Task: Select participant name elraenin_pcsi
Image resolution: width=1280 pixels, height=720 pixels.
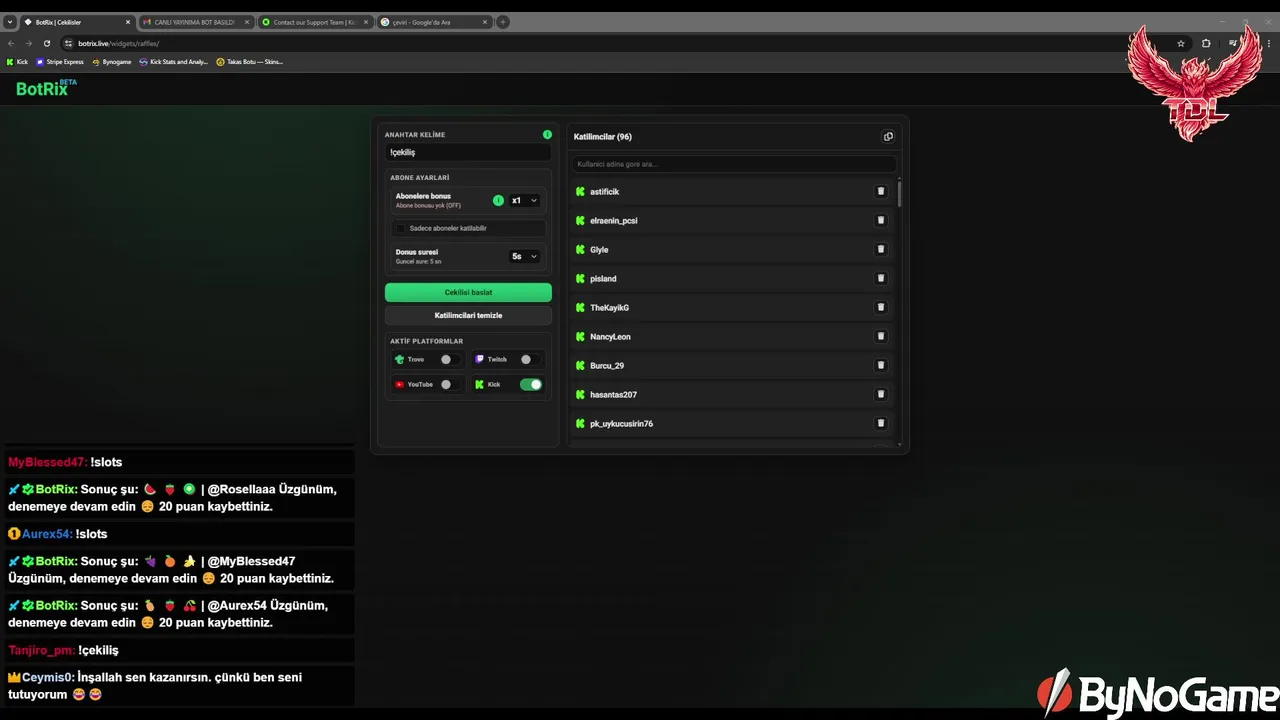Action: 614,220
